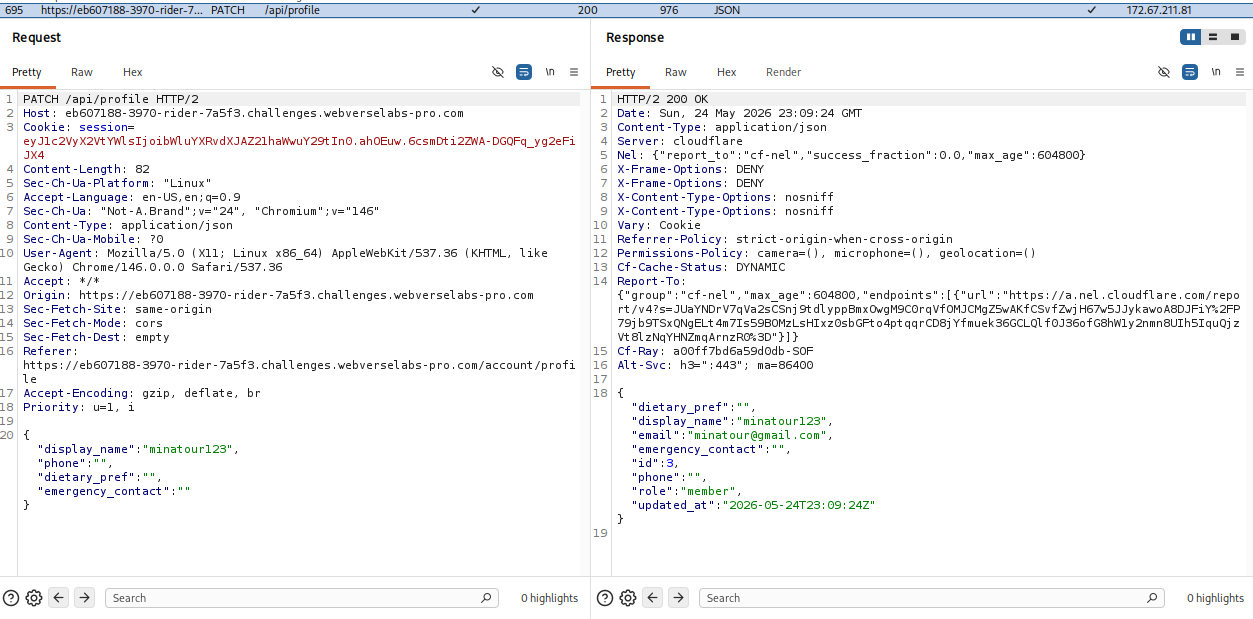Click "Server: cloudflare" header
Screen dimensions: 1253x619
click(680, 141)
